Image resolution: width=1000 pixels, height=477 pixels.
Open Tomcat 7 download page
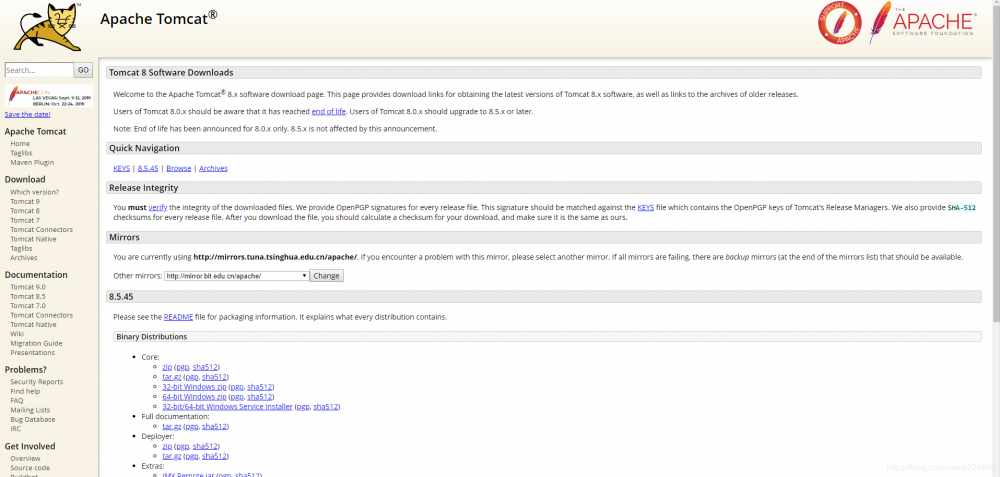click(x=25, y=220)
